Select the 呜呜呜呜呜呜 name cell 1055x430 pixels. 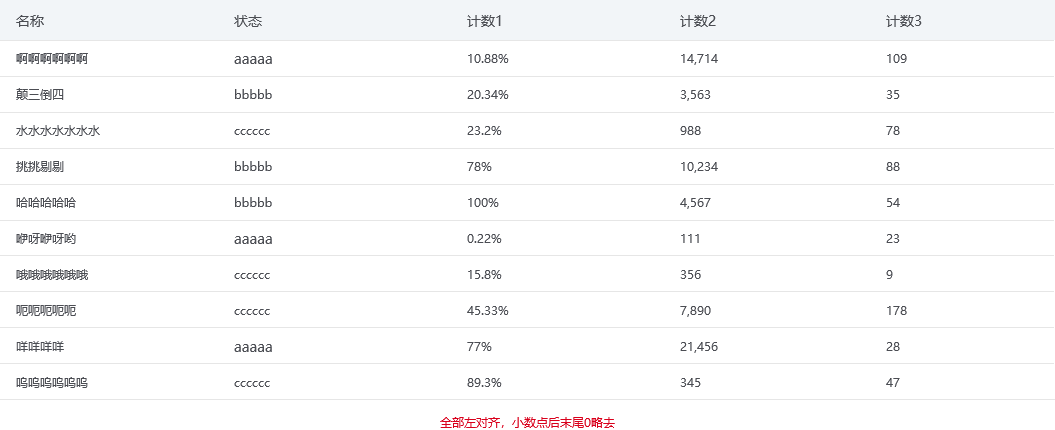coord(52,383)
